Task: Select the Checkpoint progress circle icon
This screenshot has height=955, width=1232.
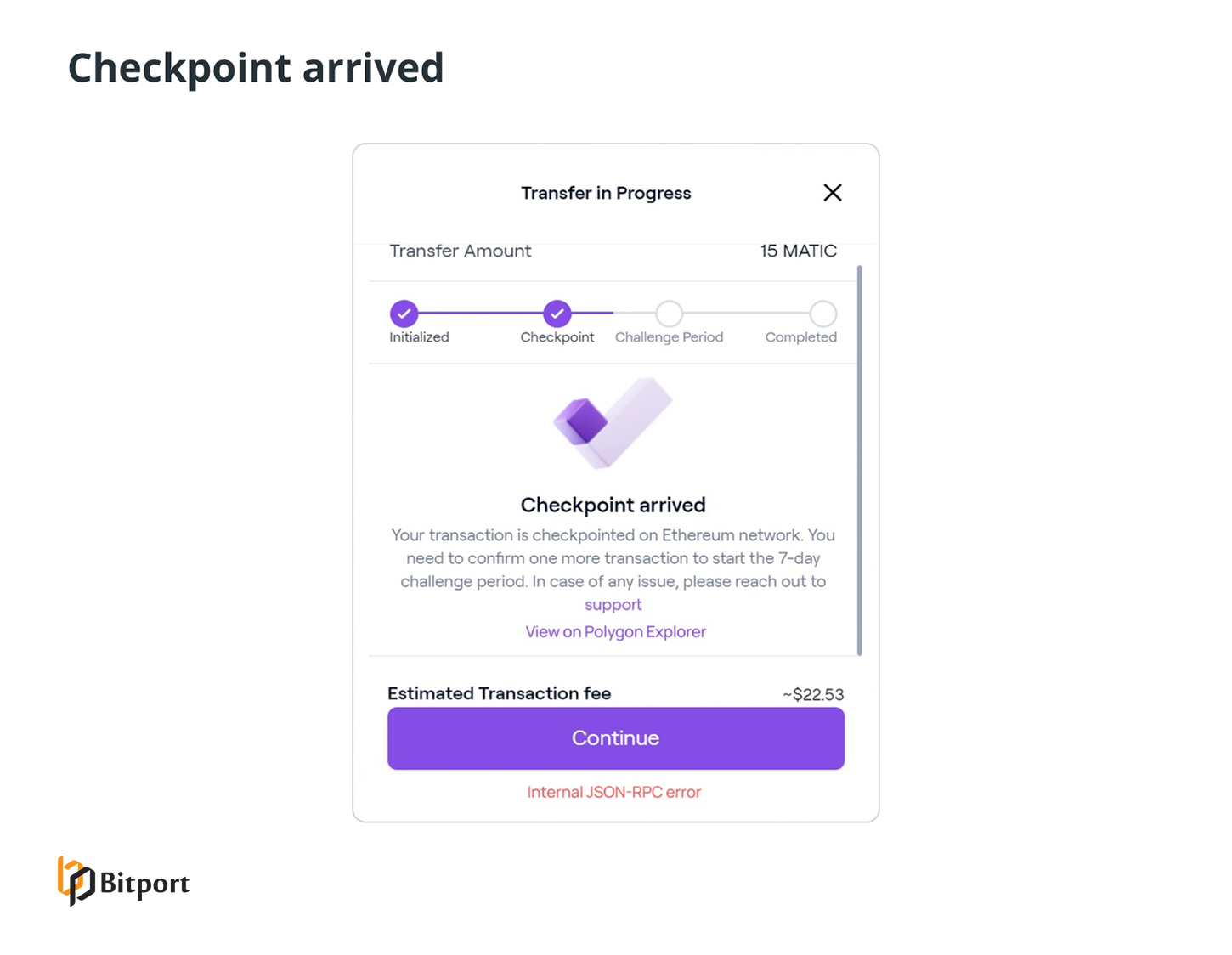Action: (557, 314)
